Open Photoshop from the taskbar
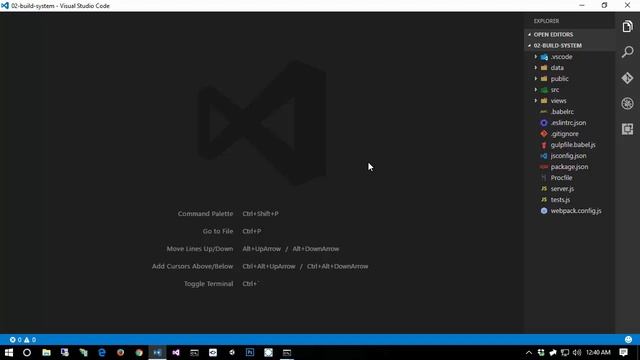Image resolution: width=640 pixels, height=360 pixels. coord(250,353)
